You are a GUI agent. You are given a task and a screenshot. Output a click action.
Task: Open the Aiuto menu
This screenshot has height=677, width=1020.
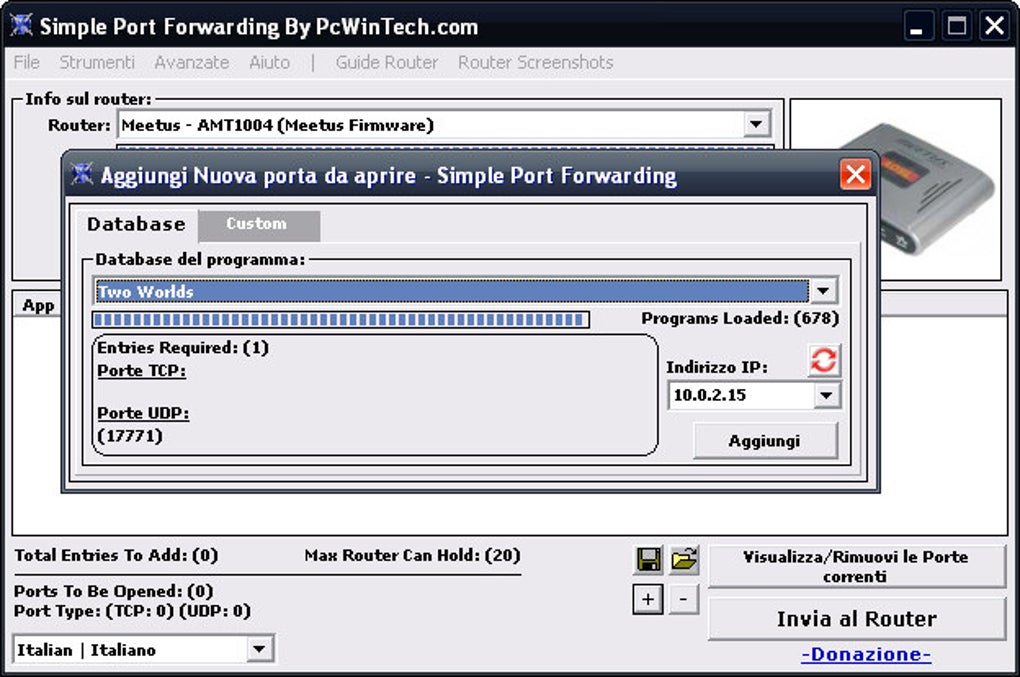click(269, 62)
